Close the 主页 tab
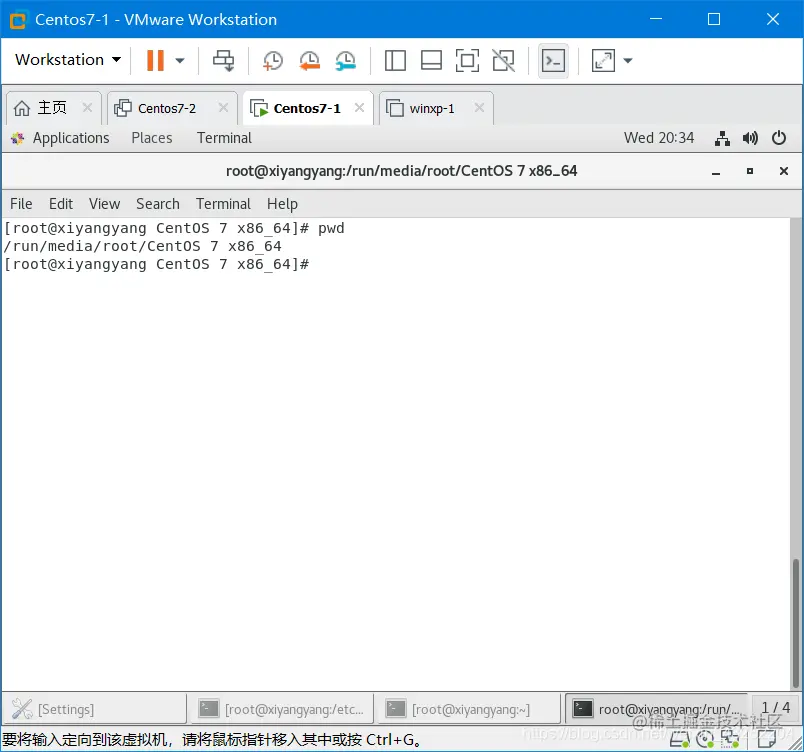The width and height of the screenshot is (804, 752). (87, 108)
